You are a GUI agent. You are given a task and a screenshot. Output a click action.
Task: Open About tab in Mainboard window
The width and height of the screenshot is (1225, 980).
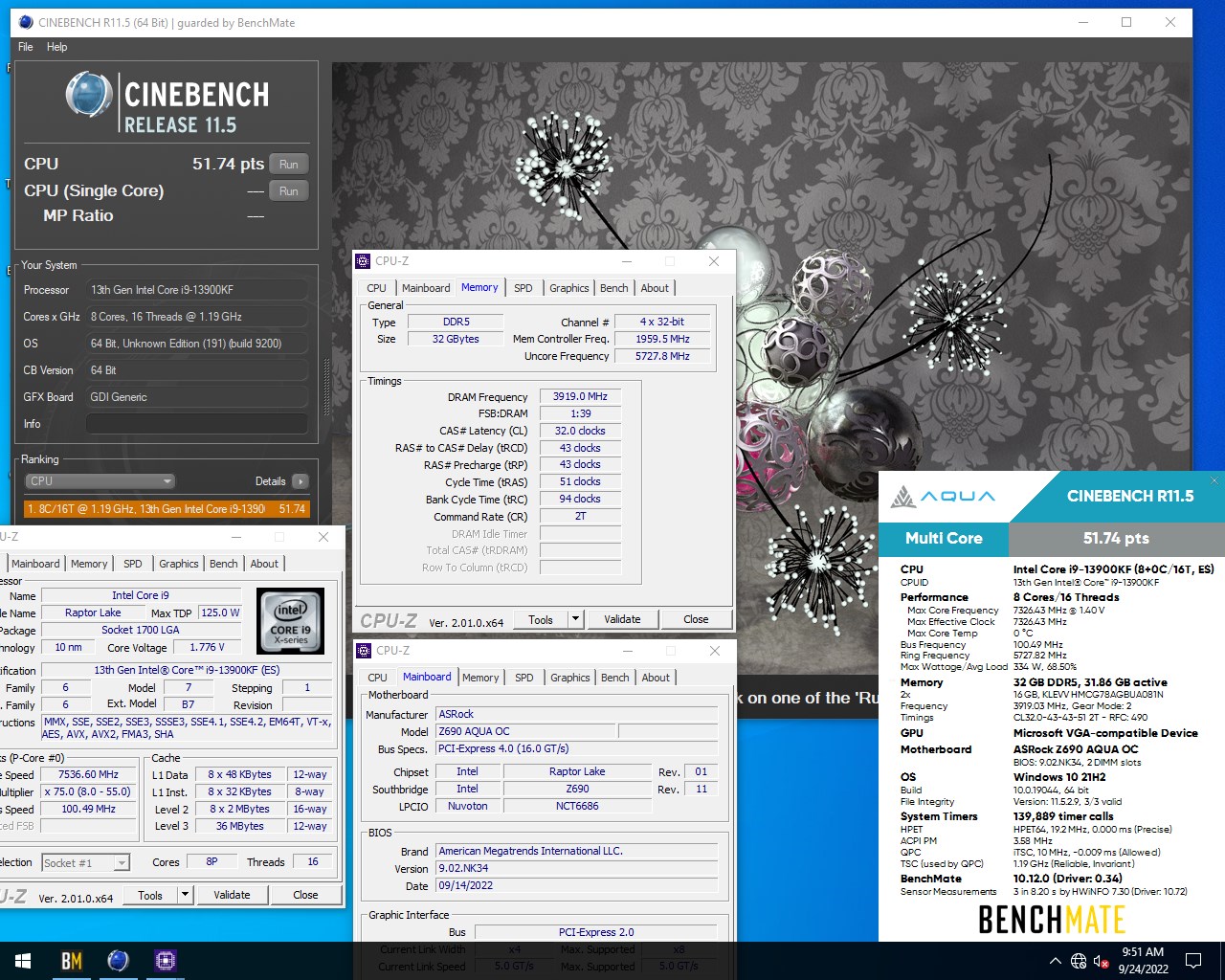click(x=656, y=678)
